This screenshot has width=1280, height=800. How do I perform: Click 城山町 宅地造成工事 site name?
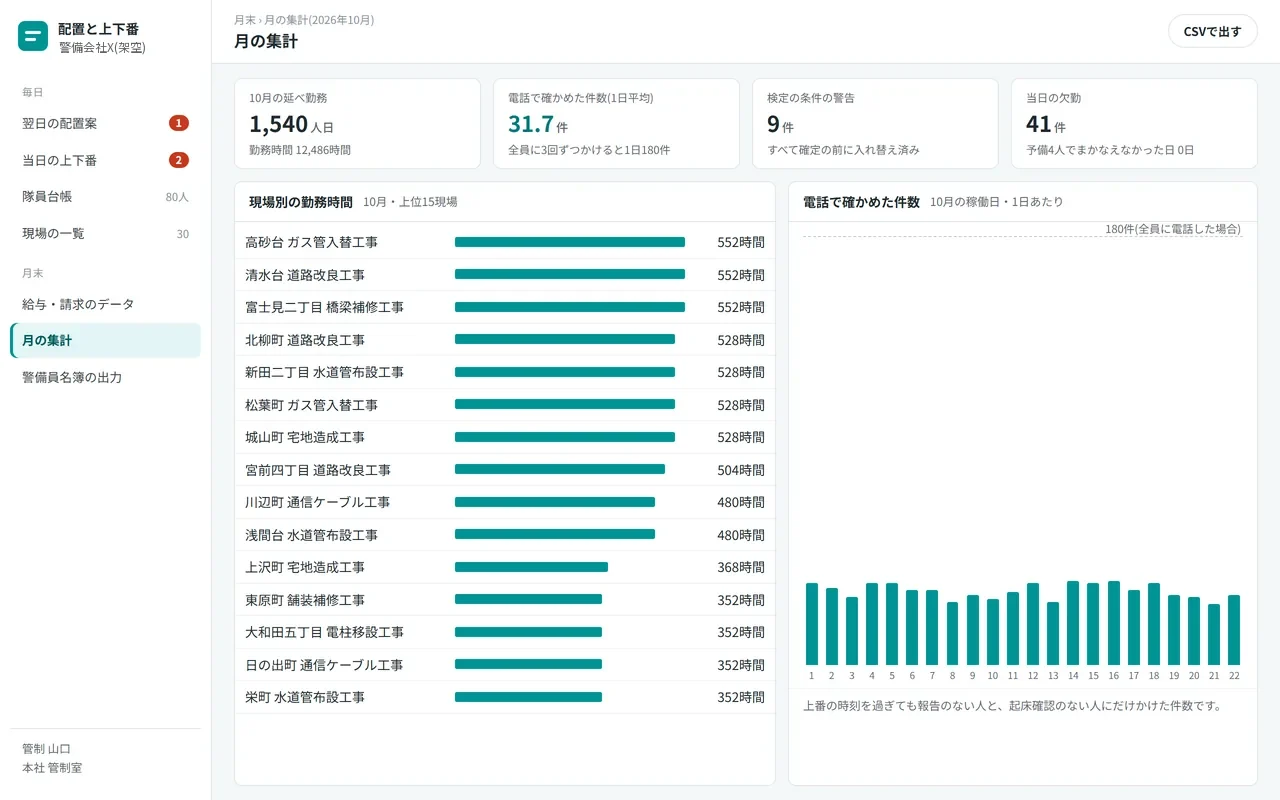[x=305, y=437]
